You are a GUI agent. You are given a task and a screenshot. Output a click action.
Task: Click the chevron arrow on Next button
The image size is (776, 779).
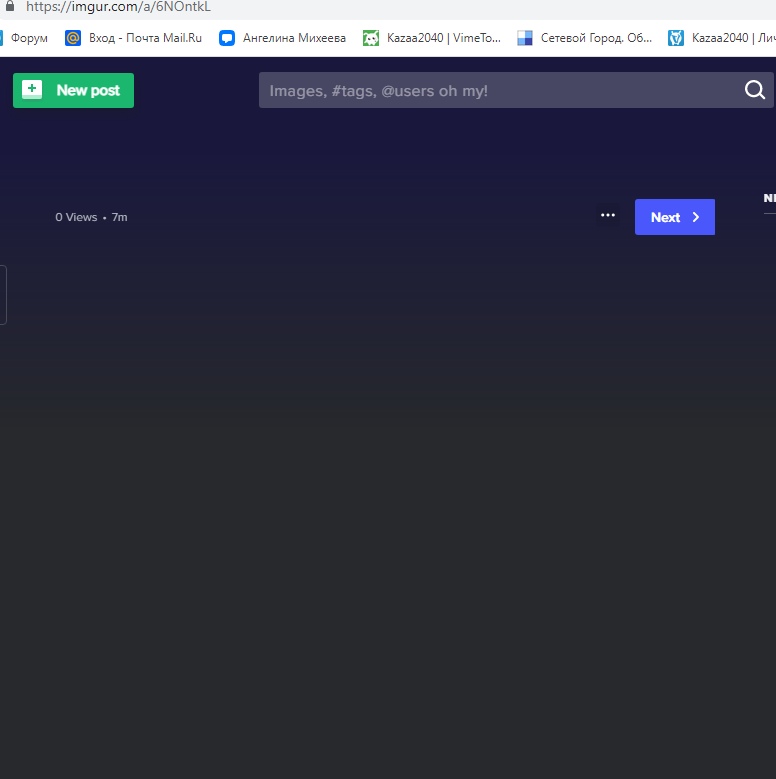[x=696, y=217]
